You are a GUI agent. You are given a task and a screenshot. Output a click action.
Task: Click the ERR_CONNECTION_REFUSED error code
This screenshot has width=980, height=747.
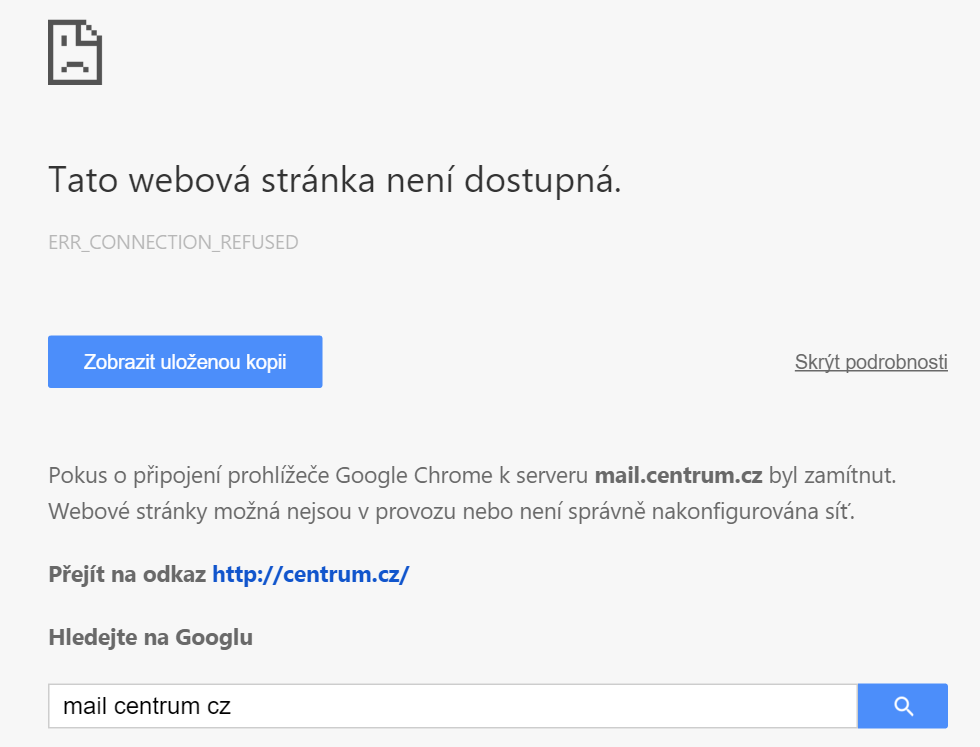[x=173, y=242]
